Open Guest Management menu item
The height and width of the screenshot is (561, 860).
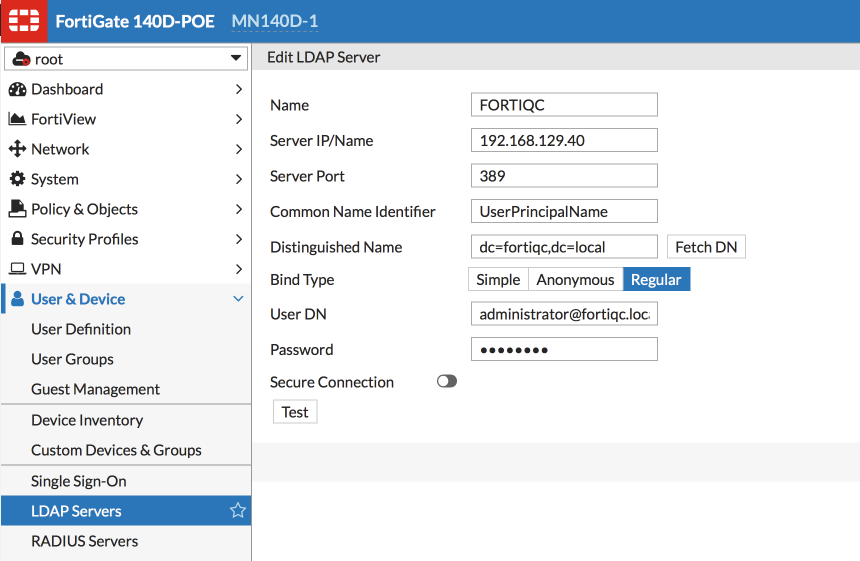[126, 389]
